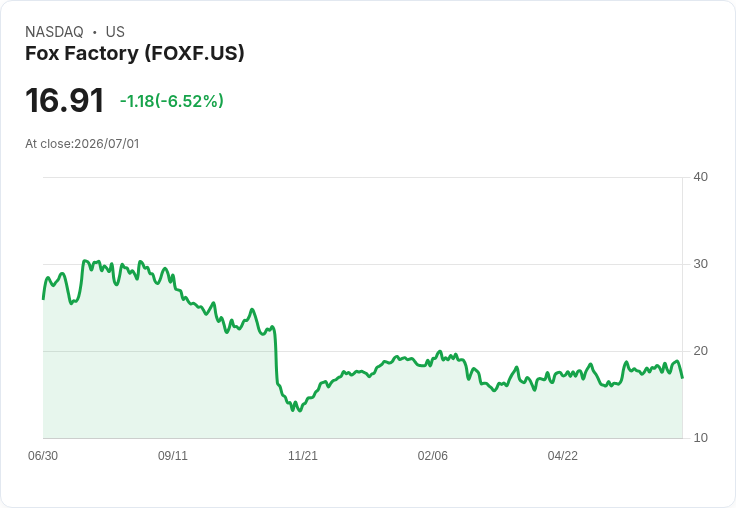736x508 pixels.
Task: Click the 11/21 date axis label
Action: [303, 455]
